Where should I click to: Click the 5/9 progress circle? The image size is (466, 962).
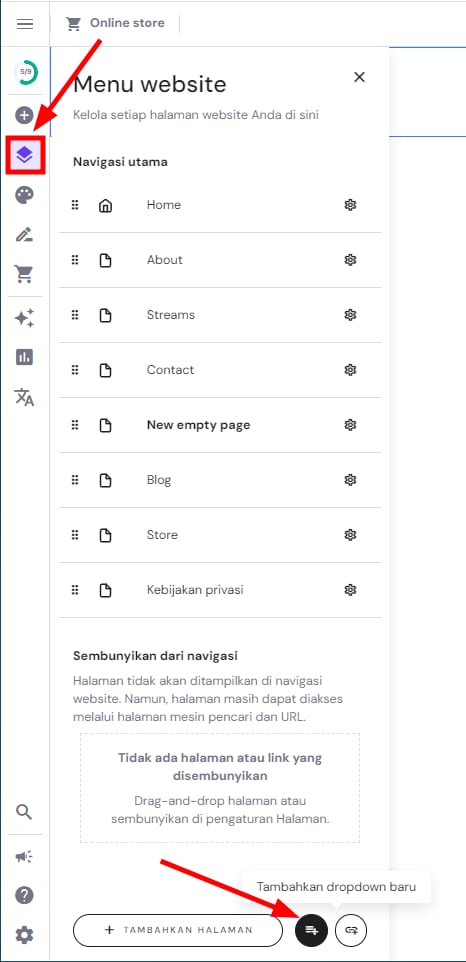coord(25,72)
